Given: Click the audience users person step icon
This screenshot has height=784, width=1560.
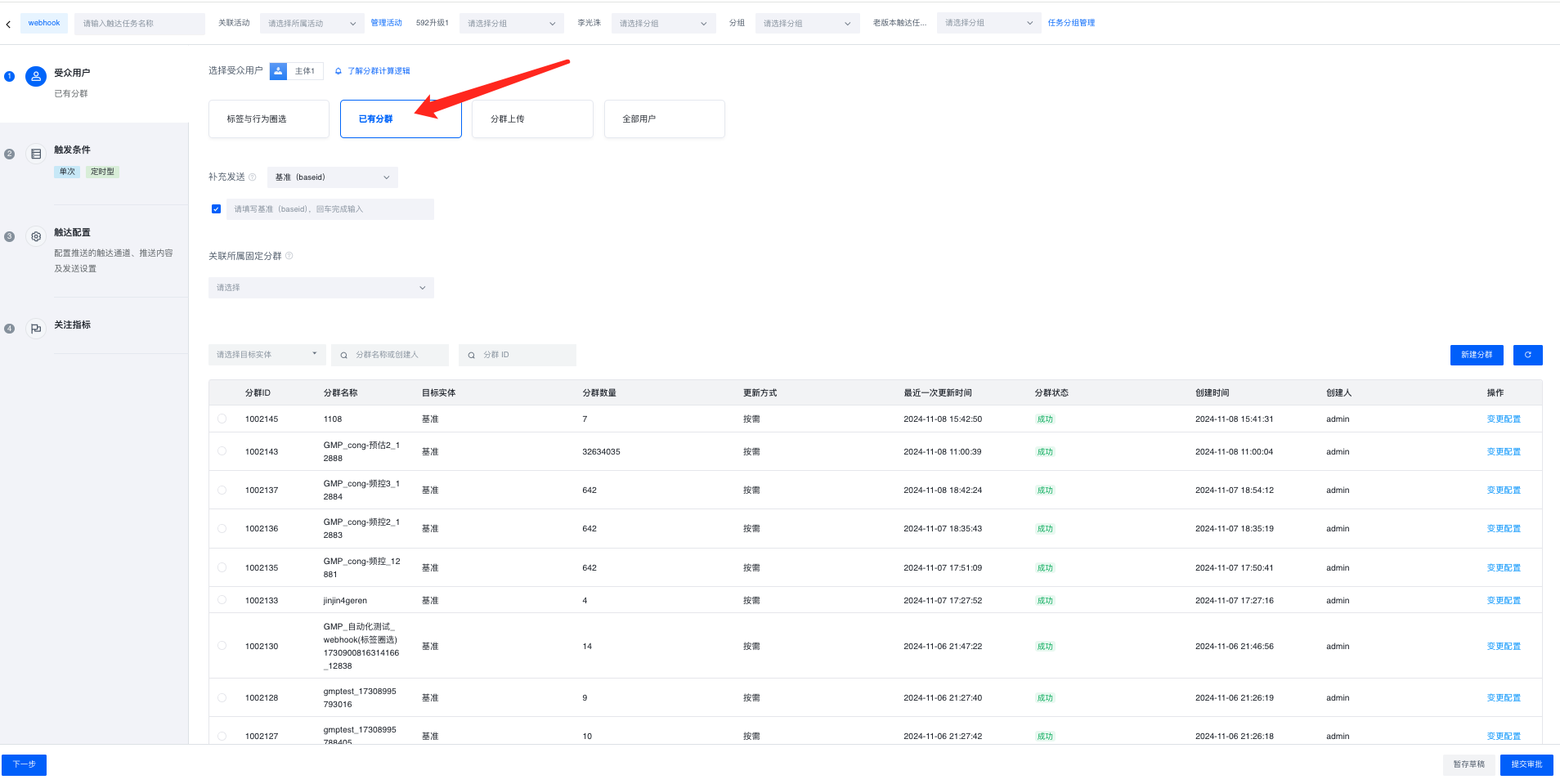Looking at the screenshot, I should click(36, 76).
